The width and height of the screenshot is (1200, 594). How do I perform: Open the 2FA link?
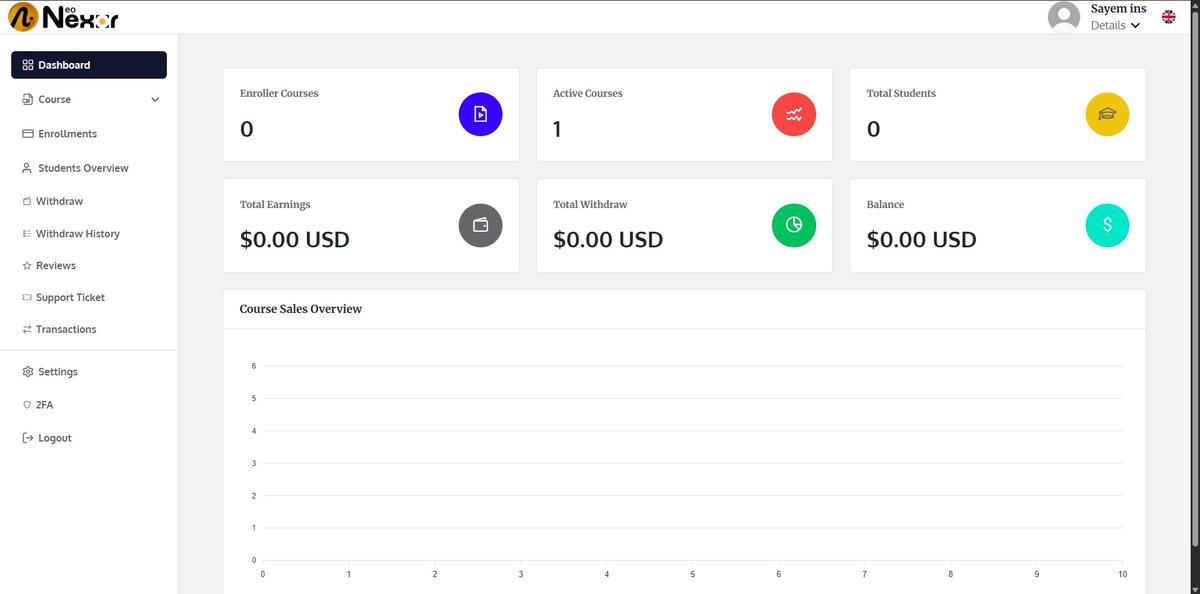[44, 405]
